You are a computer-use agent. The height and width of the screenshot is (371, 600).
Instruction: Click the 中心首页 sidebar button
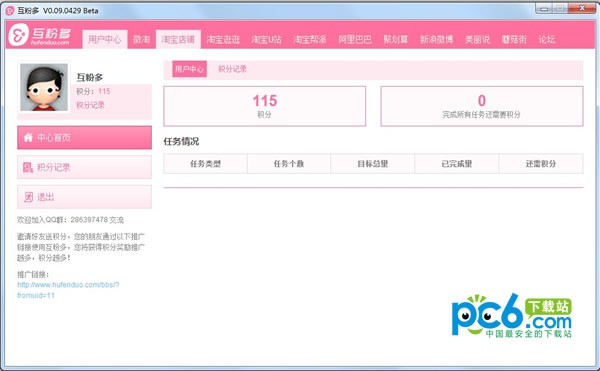click(x=85, y=138)
